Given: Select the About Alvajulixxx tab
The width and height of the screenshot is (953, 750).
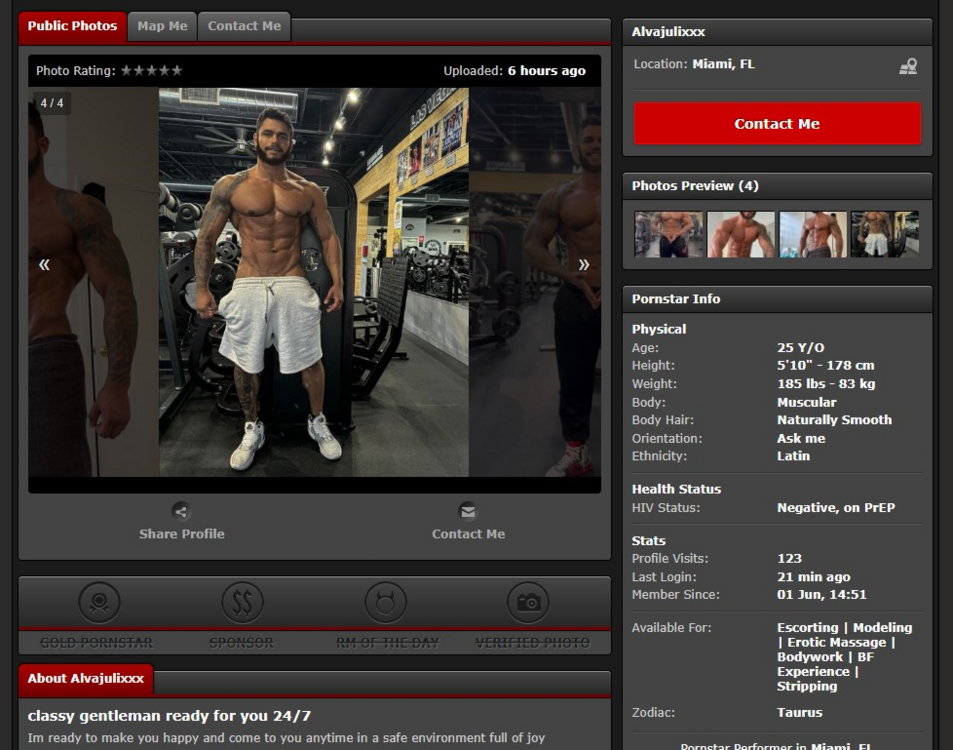Looking at the screenshot, I should pyautogui.click(x=86, y=678).
